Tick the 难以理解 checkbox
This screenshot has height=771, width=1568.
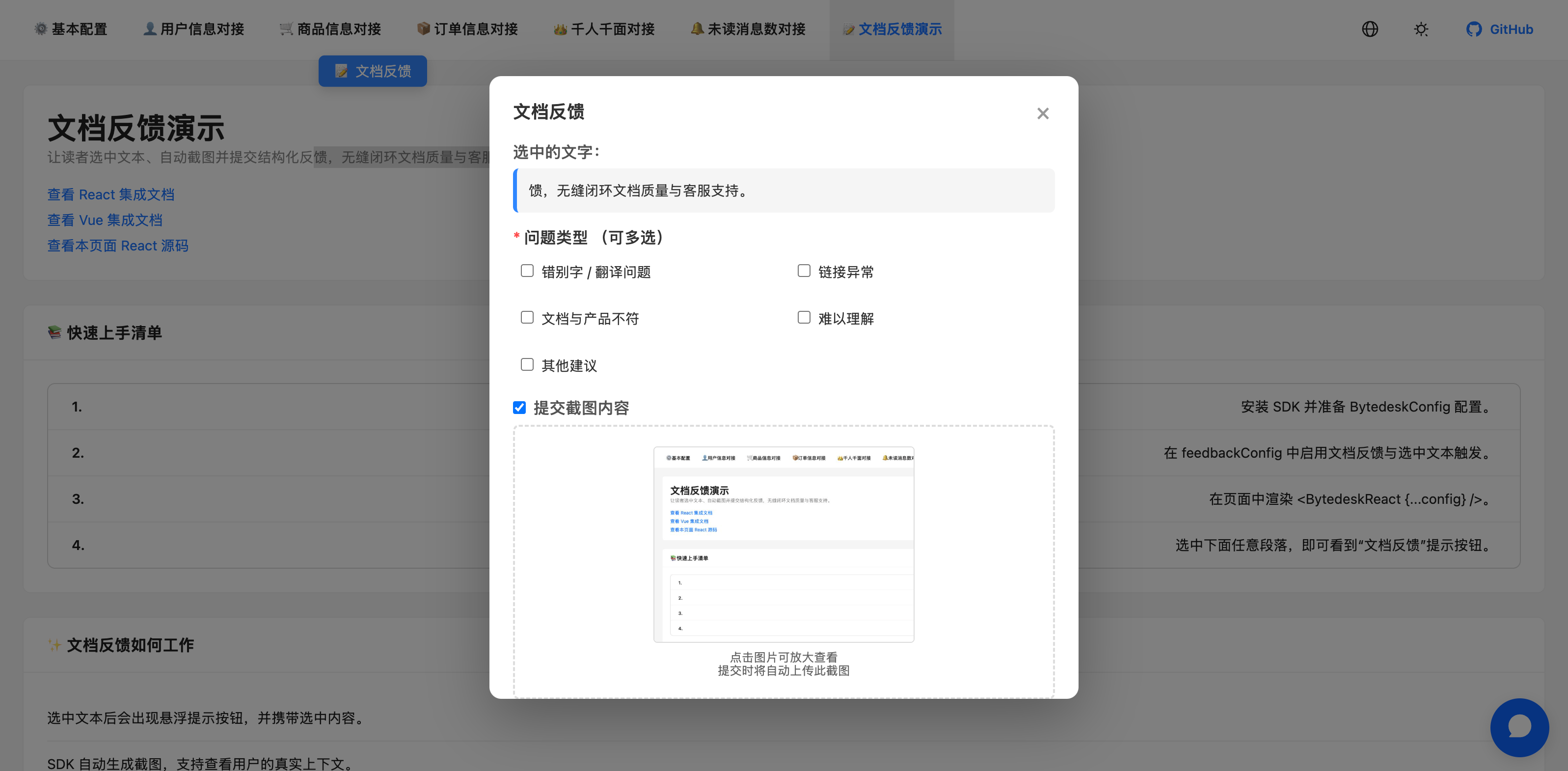point(804,318)
